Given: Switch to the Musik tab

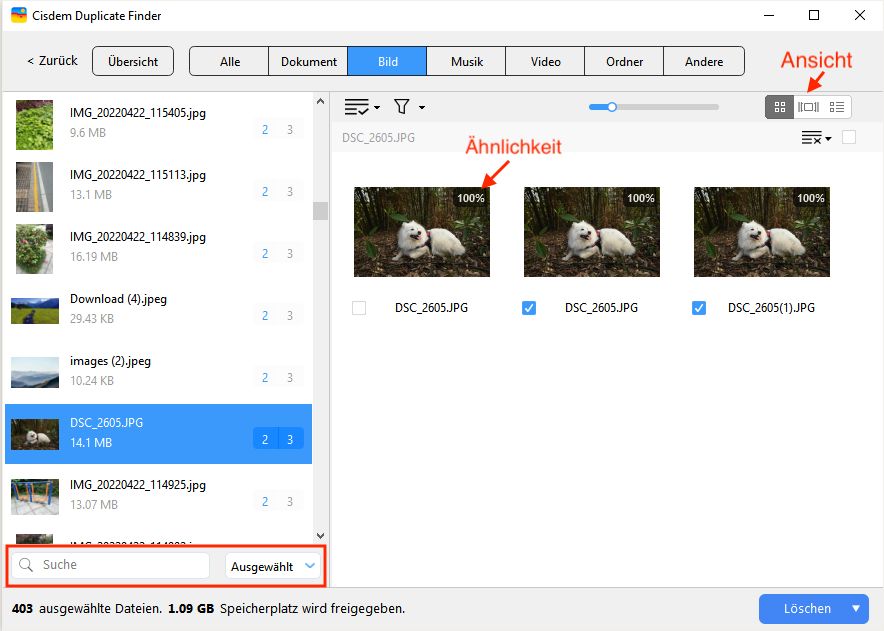Looking at the screenshot, I should (x=467, y=61).
